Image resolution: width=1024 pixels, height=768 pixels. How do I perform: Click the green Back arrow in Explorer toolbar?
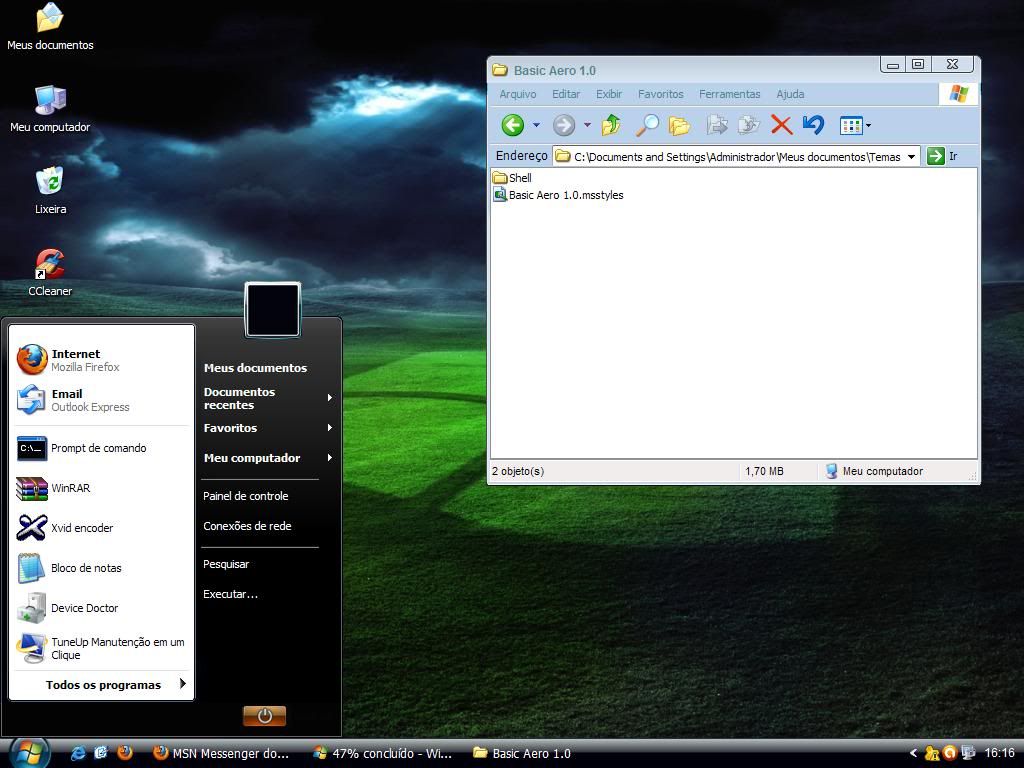point(512,125)
